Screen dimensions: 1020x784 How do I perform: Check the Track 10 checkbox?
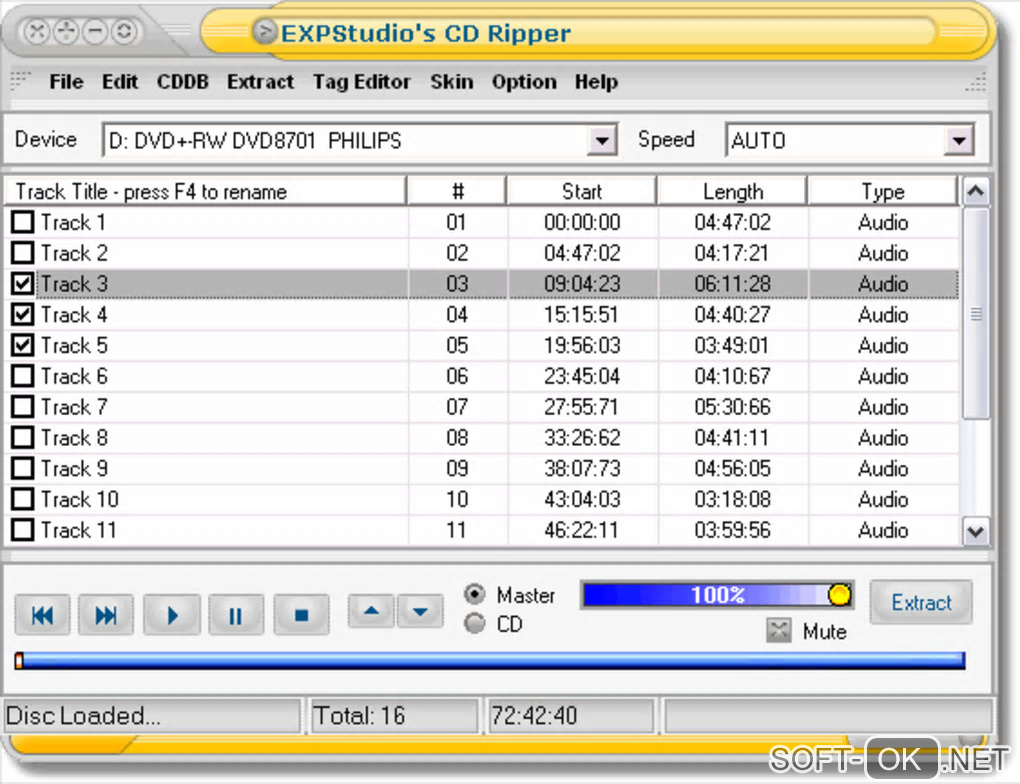[x=23, y=499]
